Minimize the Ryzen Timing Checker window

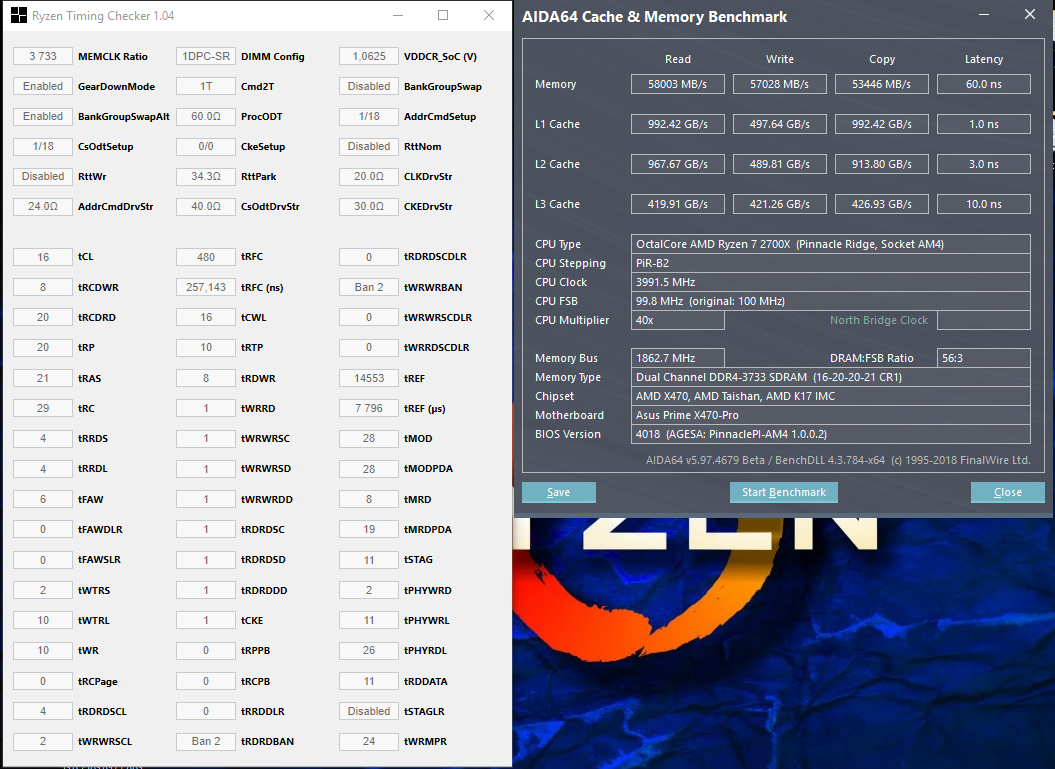(x=398, y=15)
